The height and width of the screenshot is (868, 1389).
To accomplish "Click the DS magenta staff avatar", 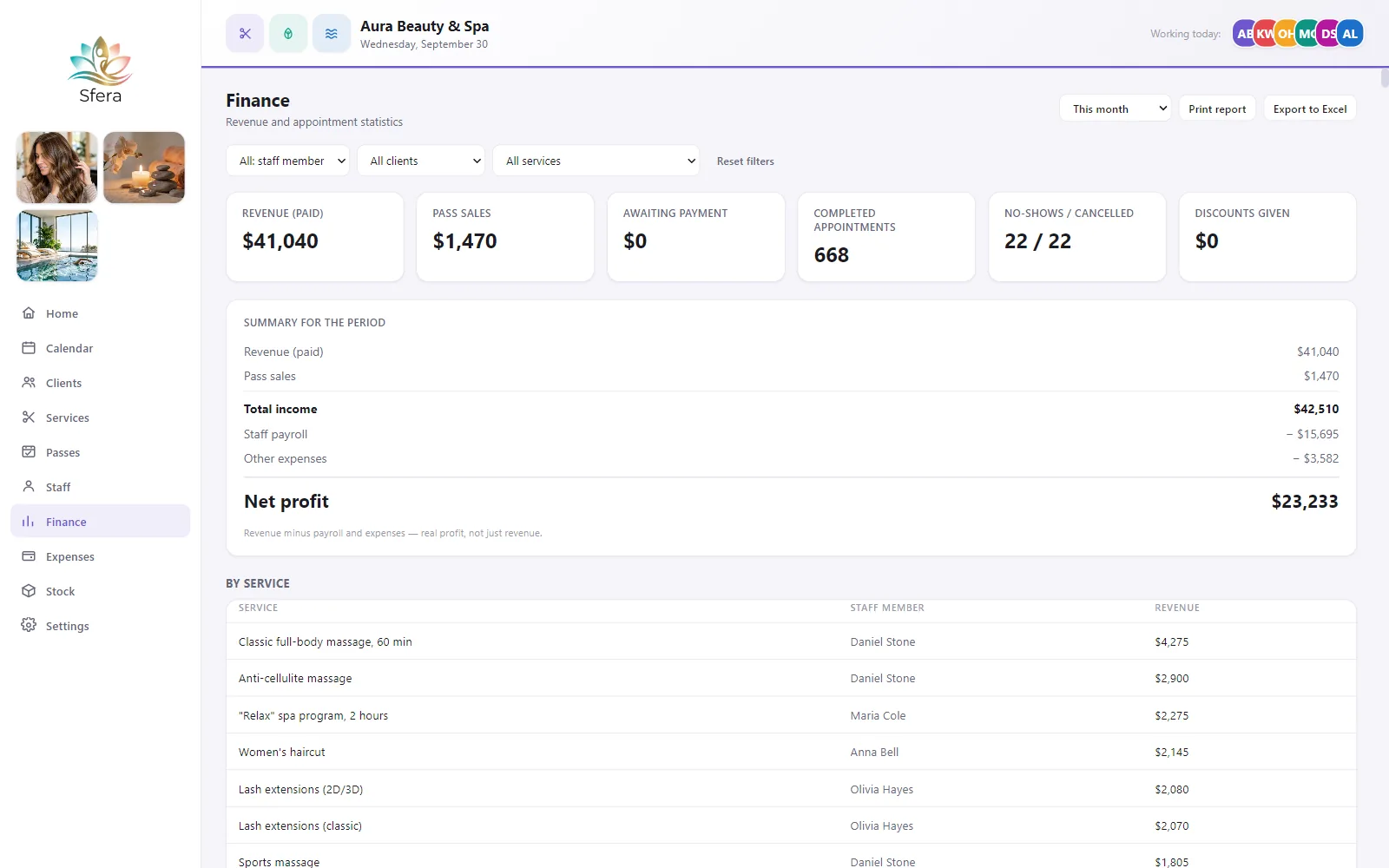I will coord(1327,34).
